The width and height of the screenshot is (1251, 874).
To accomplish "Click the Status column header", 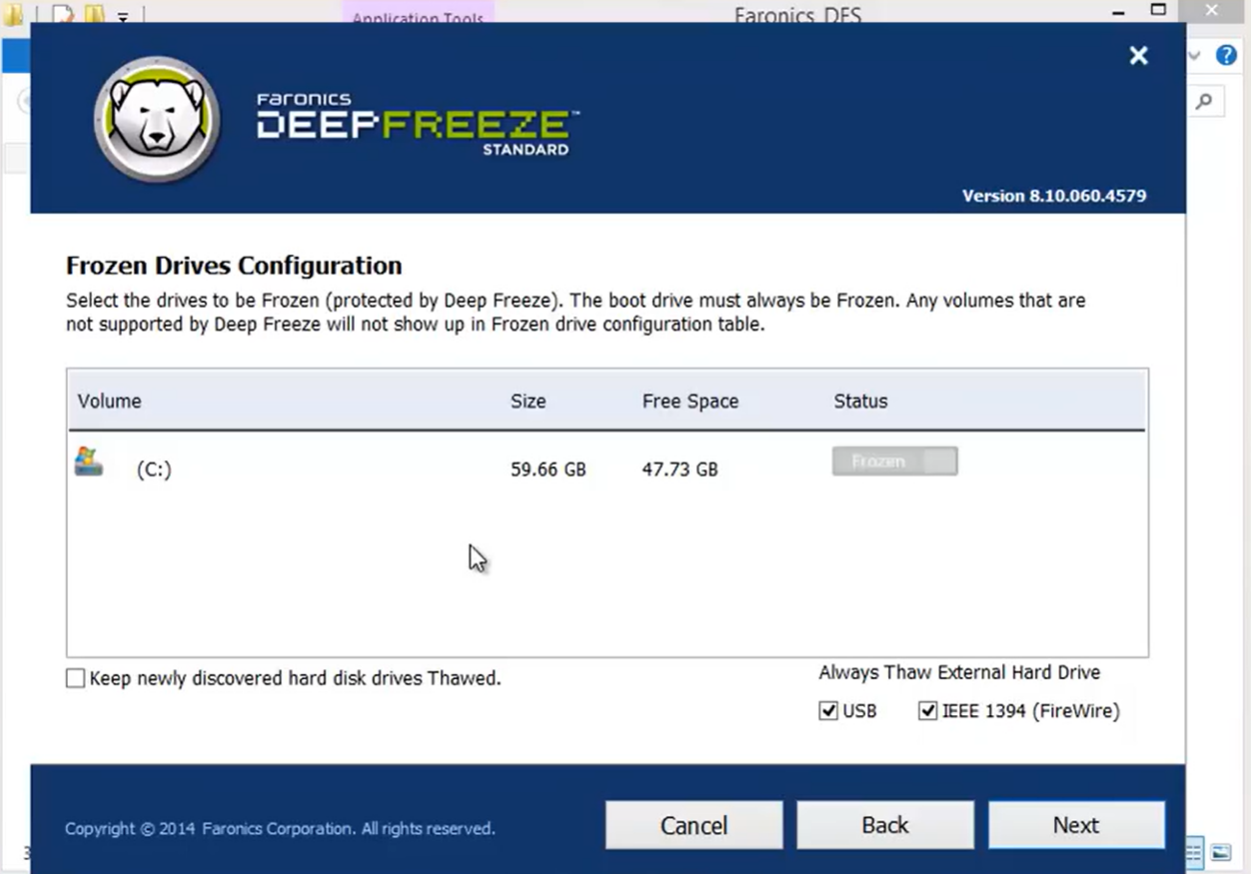I will point(861,401).
